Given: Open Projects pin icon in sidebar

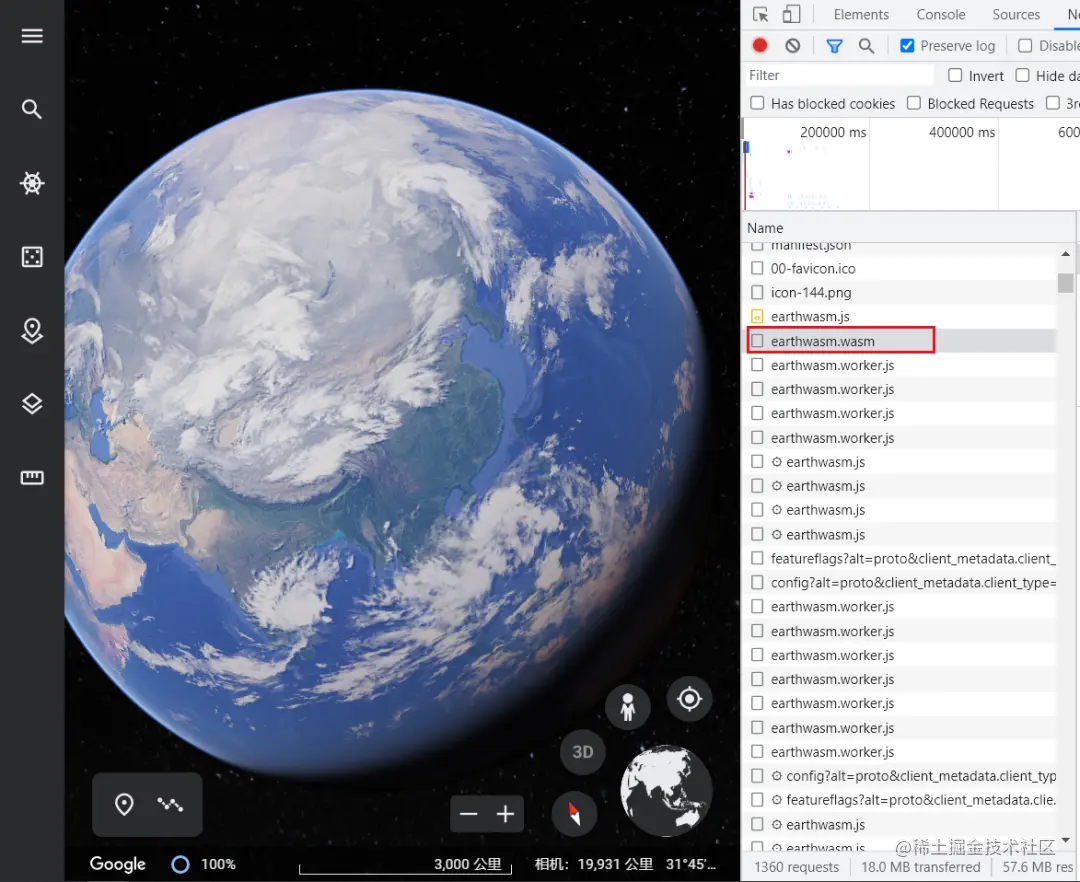Looking at the screenshot, I should [32, 330].
